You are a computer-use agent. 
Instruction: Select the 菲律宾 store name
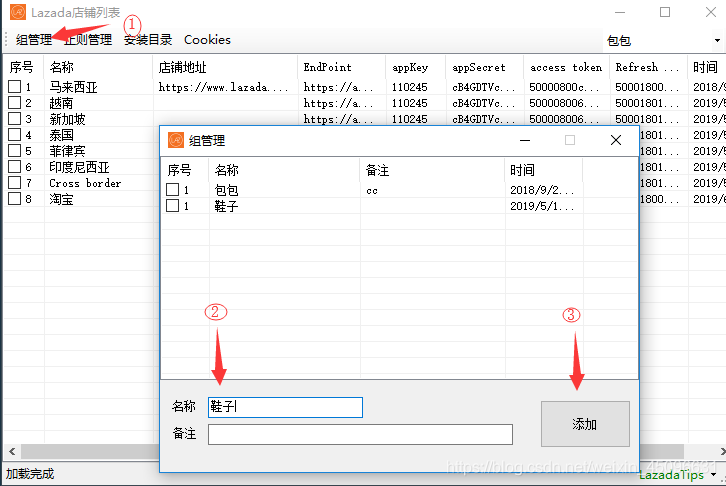[x=67, y=151]
